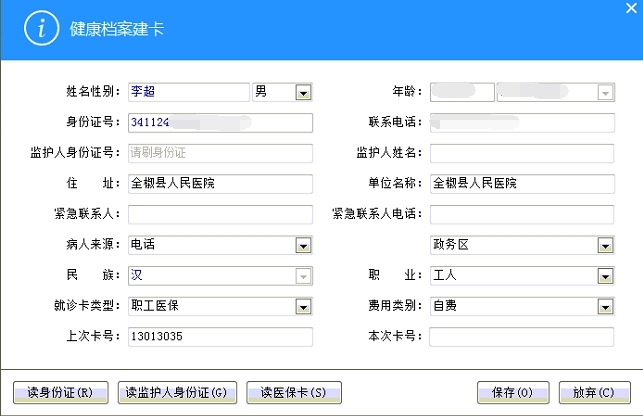Open the 费用类别 dropdown showing 自费
This screenshot has height=416, width=643.
(x=605, y=306)
